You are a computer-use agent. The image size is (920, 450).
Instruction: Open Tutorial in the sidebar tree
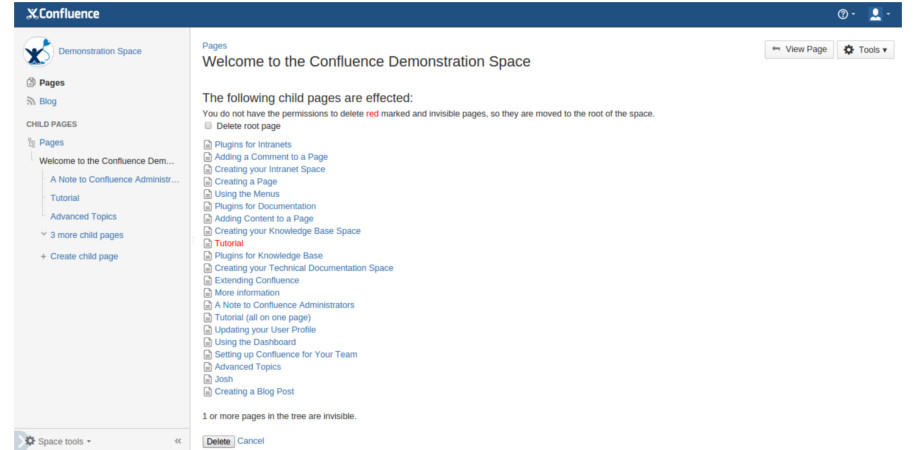click(65, 198)
